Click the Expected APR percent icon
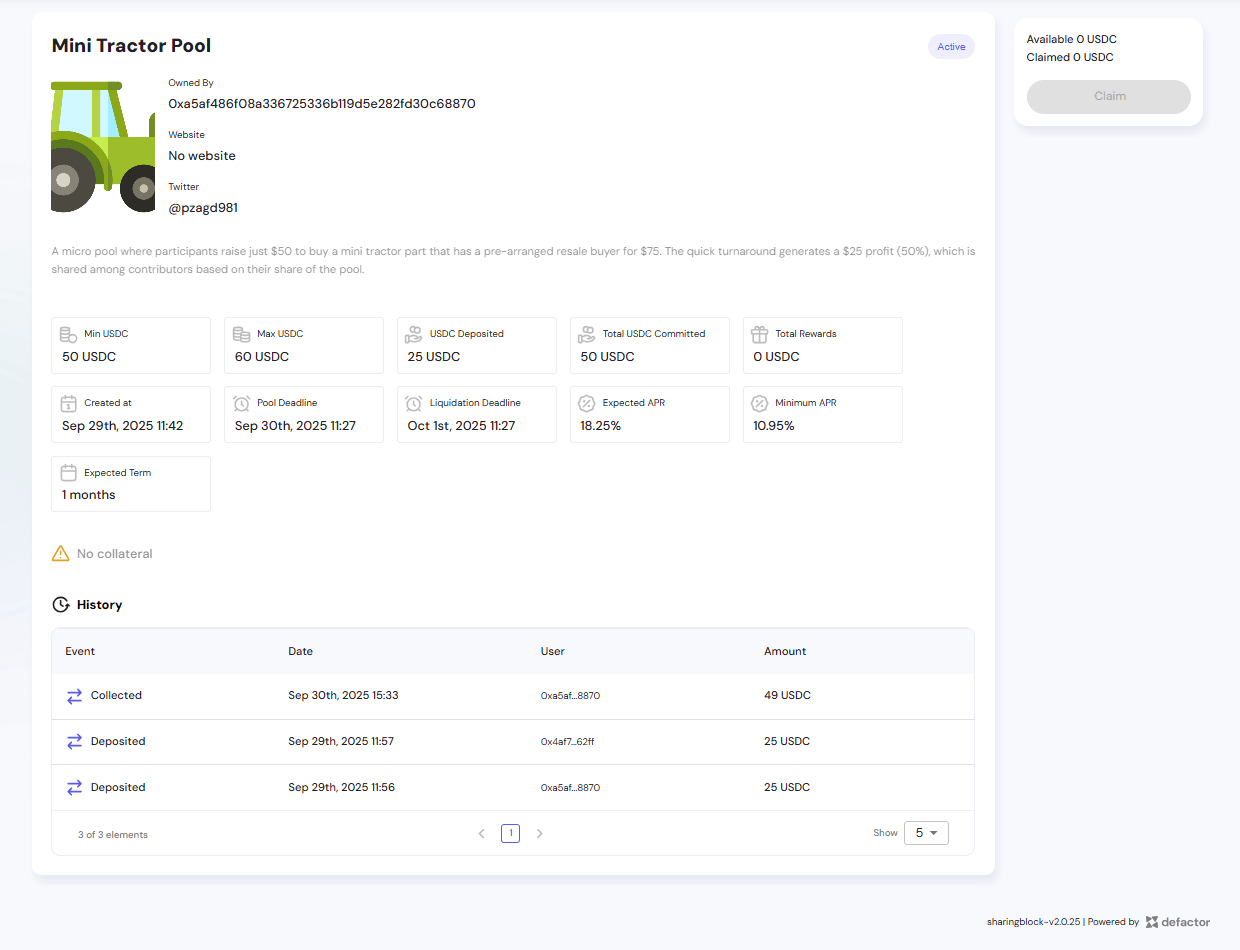Viewport: 1240px width, 950px height. coord(587,404)
